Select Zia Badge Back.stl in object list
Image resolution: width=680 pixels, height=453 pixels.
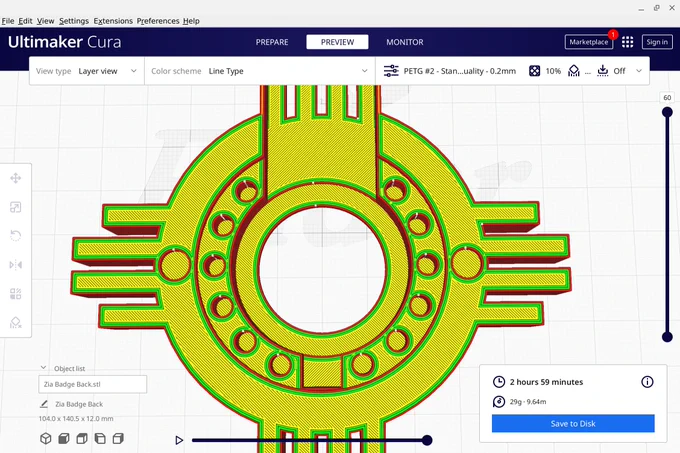[92, 384]
